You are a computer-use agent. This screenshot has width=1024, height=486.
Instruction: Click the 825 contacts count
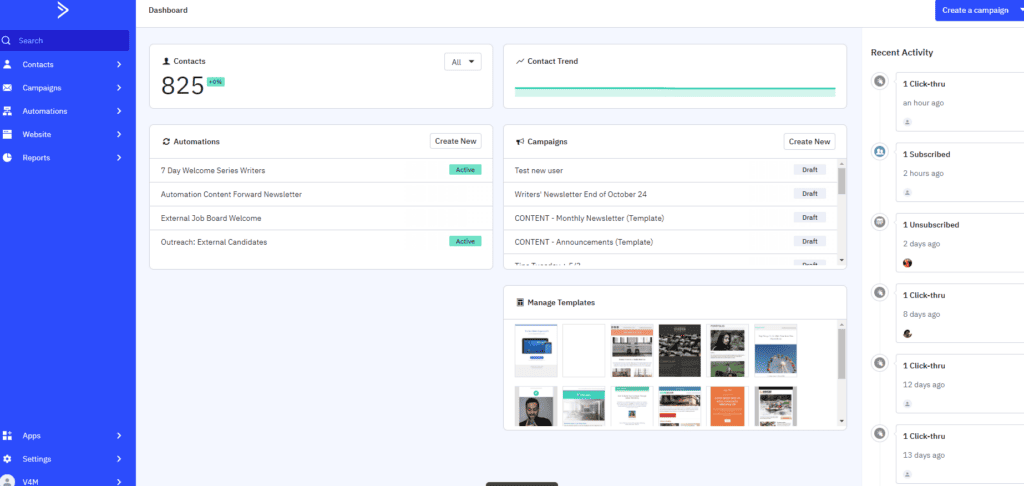pyautogui.click(x=183, y=86)
